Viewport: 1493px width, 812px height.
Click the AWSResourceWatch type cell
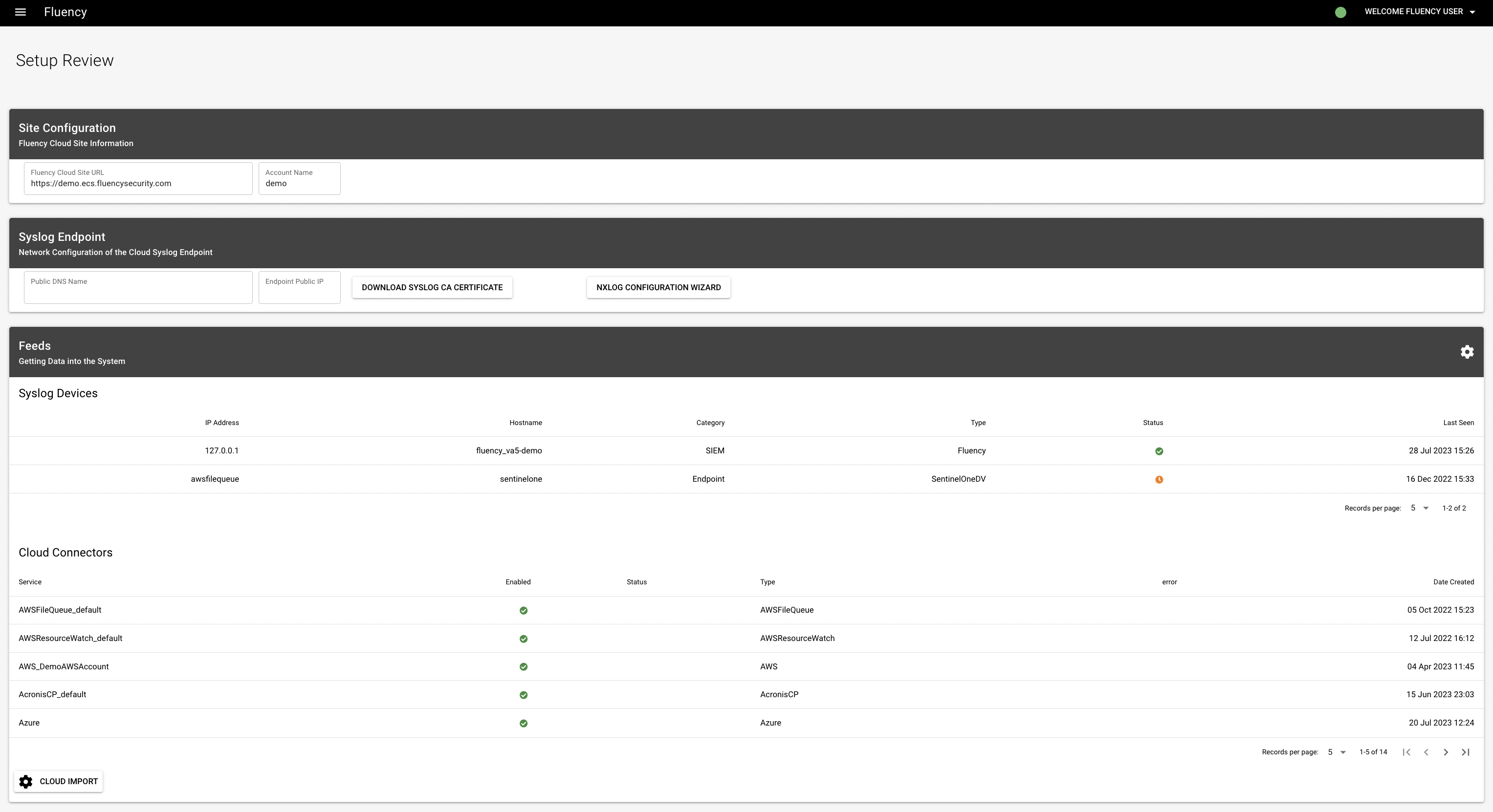(797, 638)
